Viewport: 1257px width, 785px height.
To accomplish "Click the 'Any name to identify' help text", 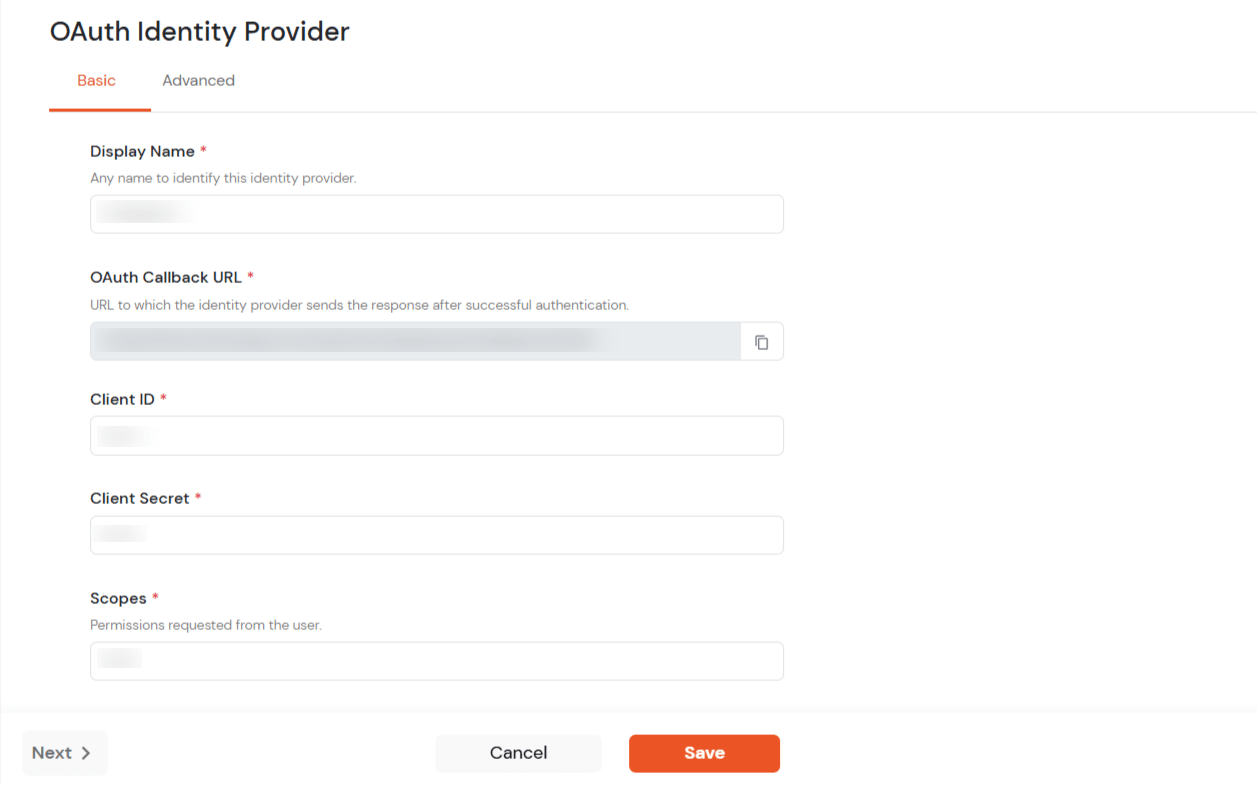I will 223,178.
